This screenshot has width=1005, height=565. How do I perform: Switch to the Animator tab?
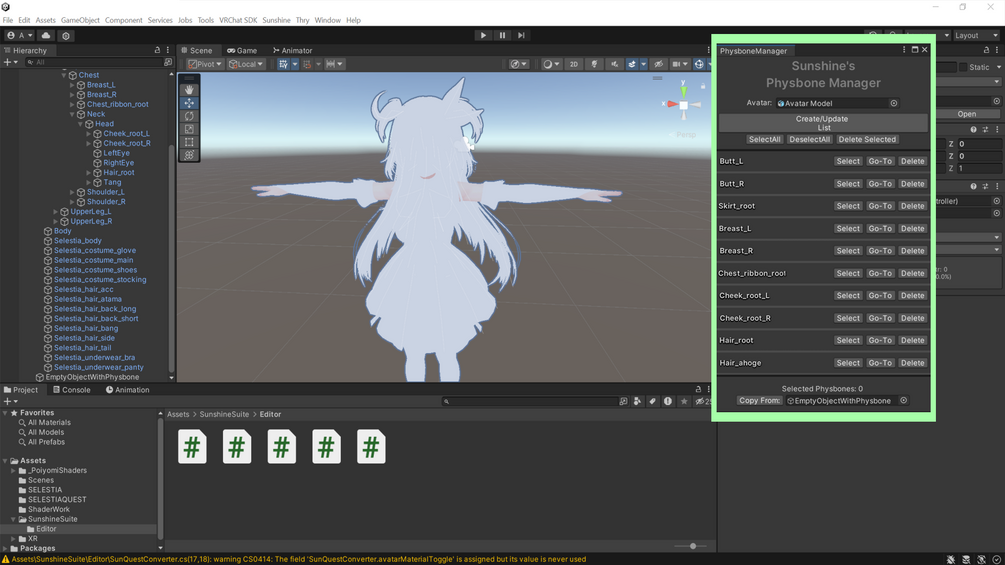coord(292,50)
